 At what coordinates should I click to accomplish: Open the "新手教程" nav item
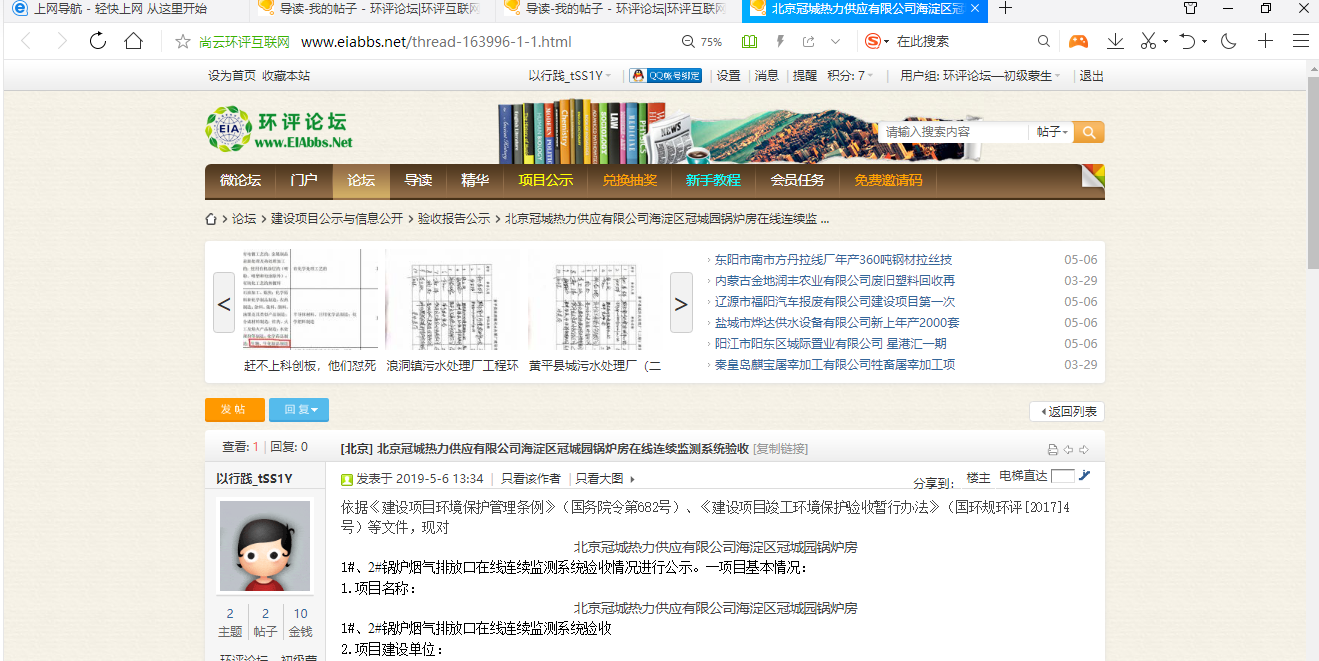coord(713,181)
